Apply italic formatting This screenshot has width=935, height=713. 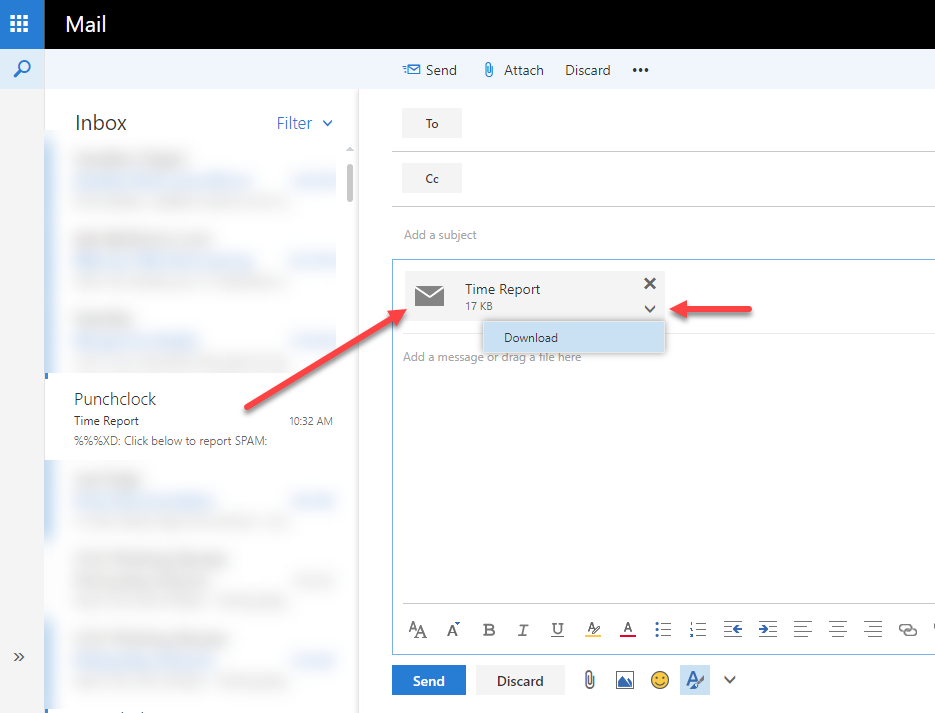click(523, 630)
